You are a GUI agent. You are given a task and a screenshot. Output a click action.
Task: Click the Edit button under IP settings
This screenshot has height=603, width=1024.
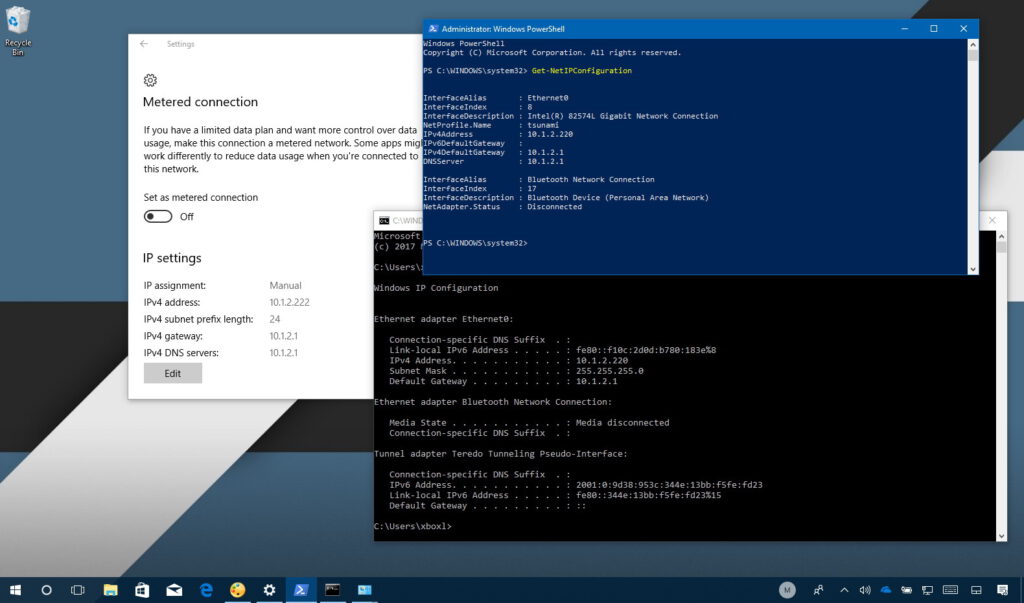coord(172,373)
